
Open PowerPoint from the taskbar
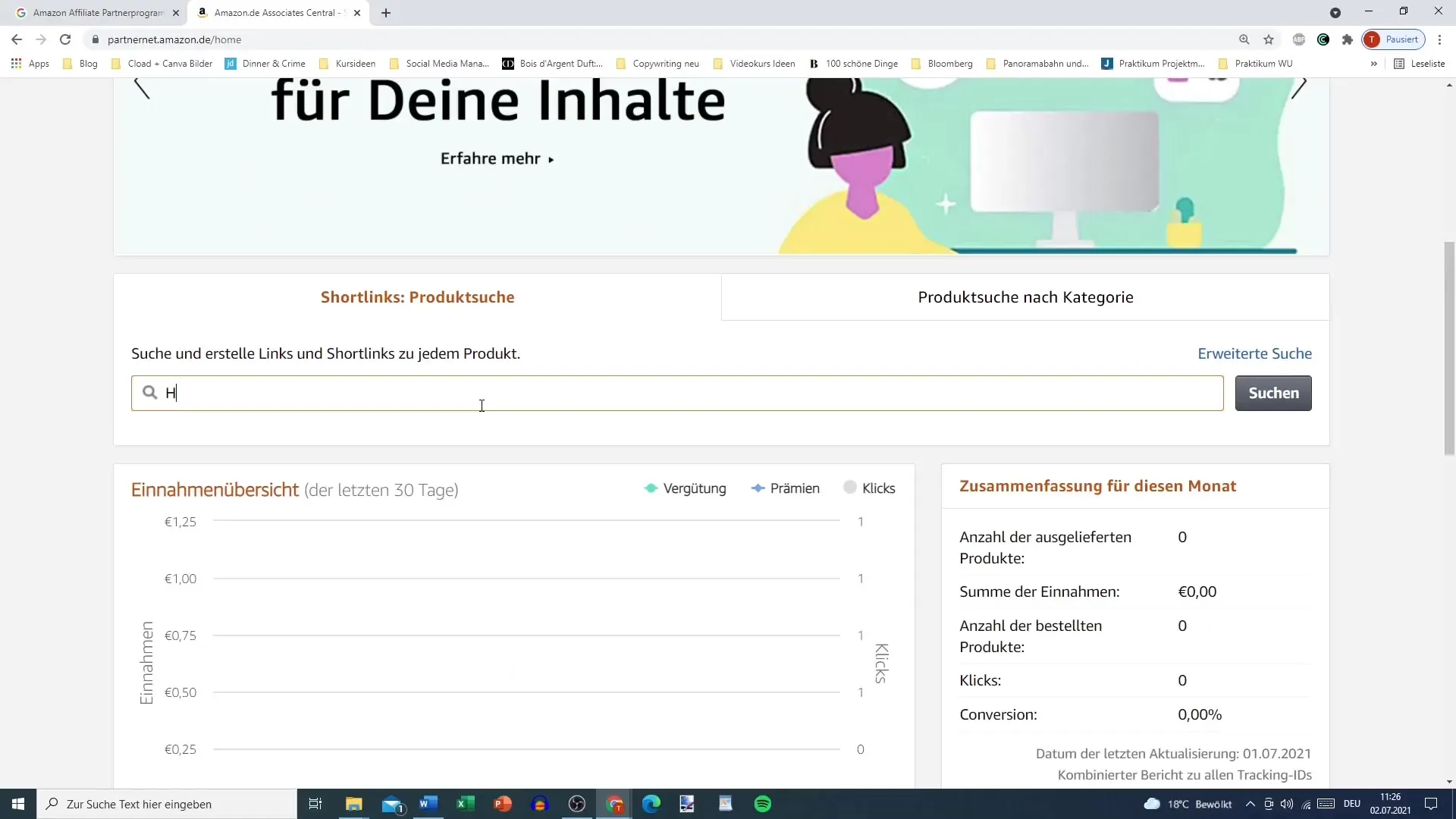[x=503, y=804]
